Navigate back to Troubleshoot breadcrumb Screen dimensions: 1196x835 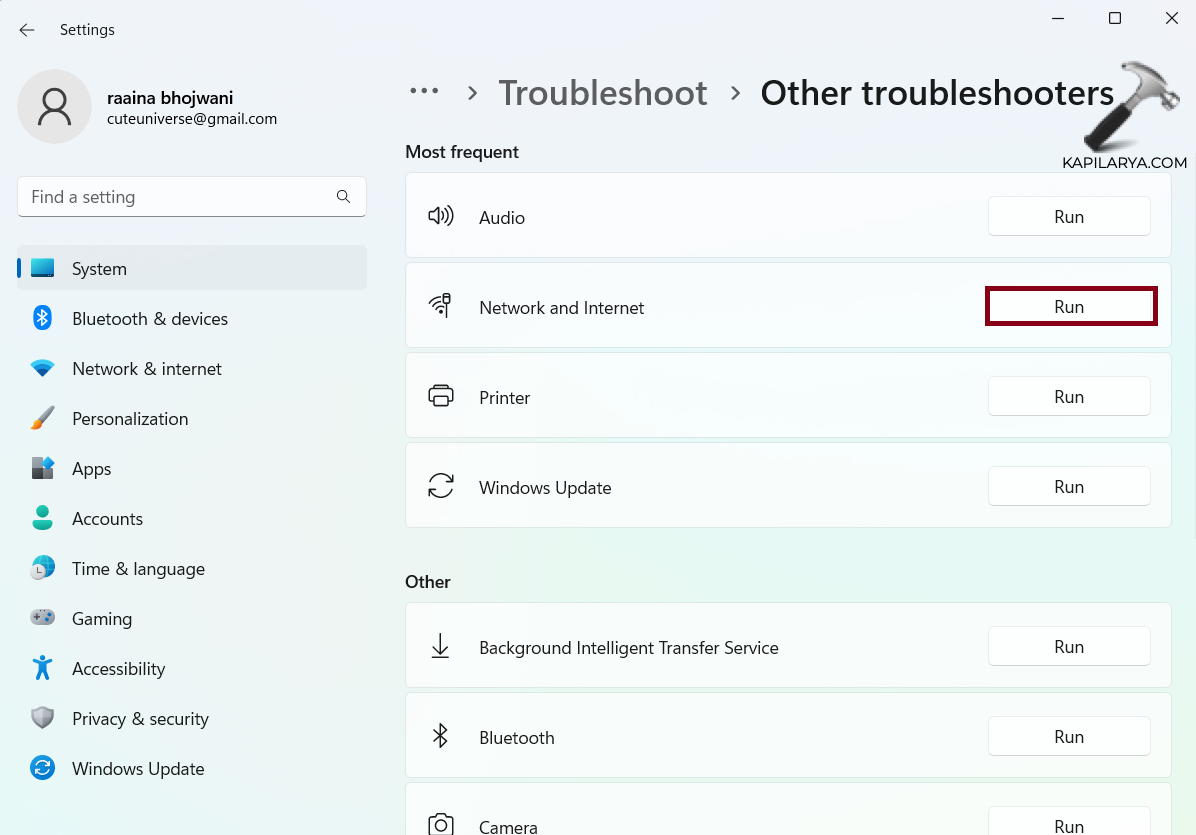point(603,93)
